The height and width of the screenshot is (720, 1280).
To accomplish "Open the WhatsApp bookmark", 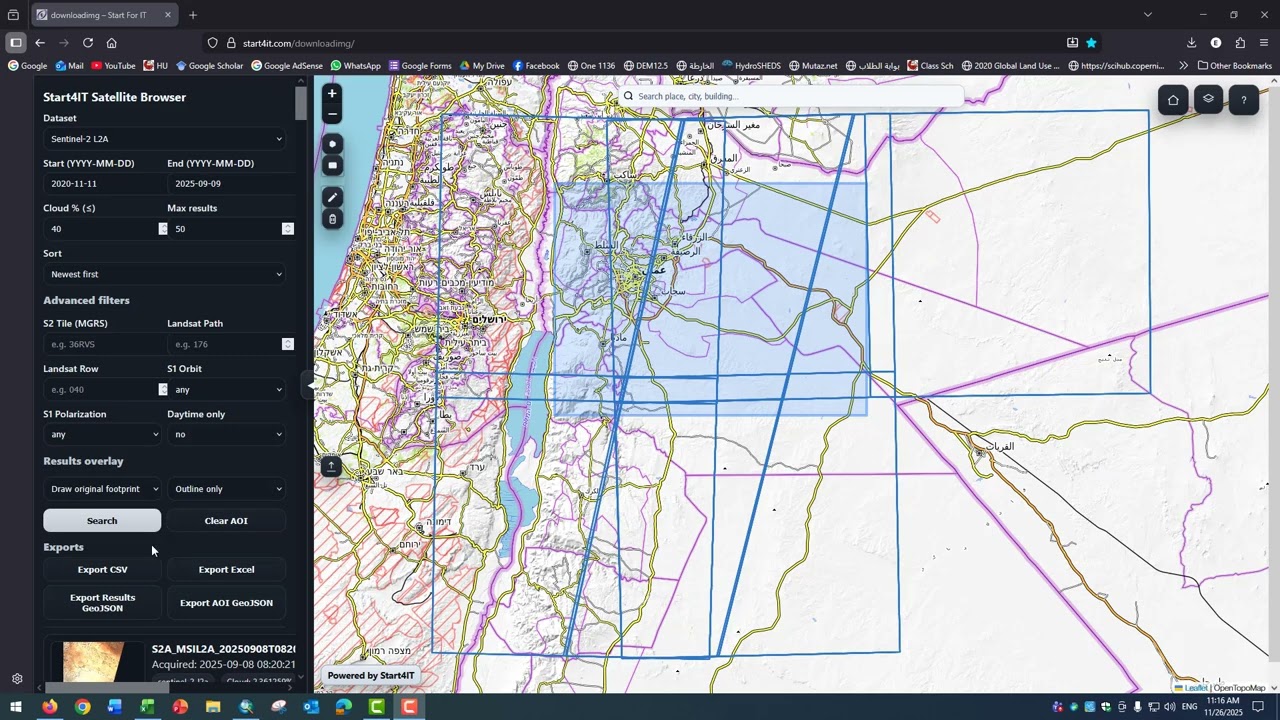I will [x=356, y=66].
